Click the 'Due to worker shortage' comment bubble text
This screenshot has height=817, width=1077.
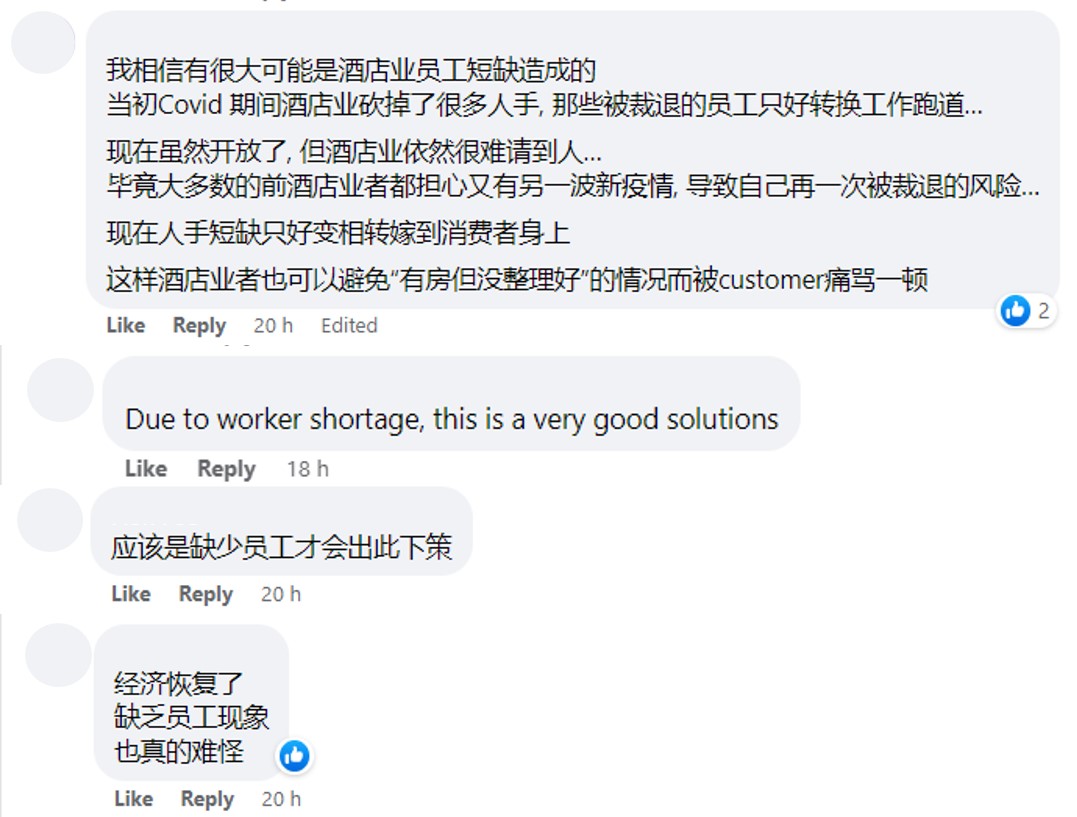pyautogui.click(x=452, y=419)
